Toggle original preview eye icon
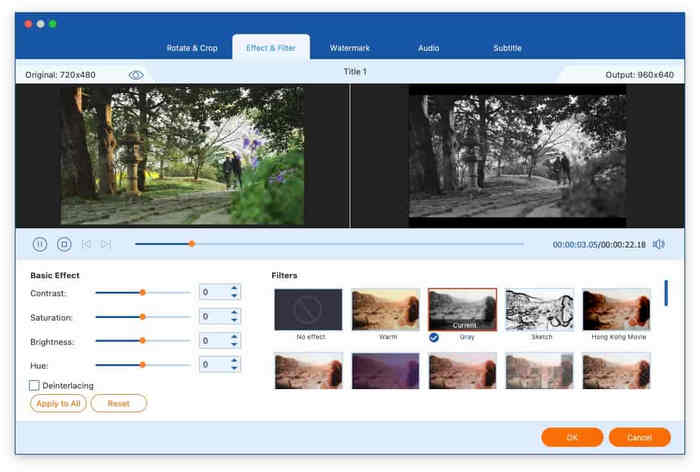700x472 pixels. 136,75
